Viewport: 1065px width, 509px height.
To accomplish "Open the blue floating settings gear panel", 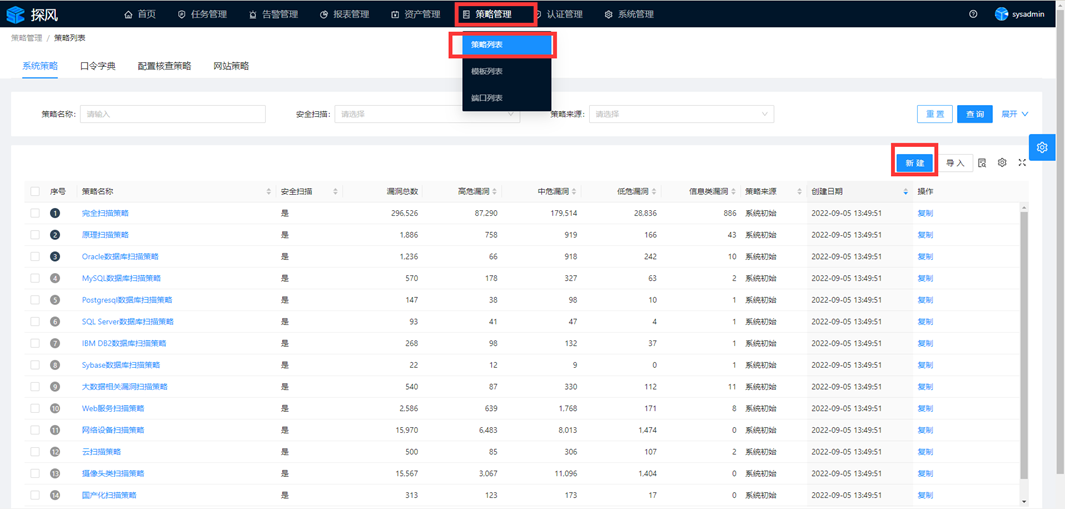I will click(x=1043, y=147).
